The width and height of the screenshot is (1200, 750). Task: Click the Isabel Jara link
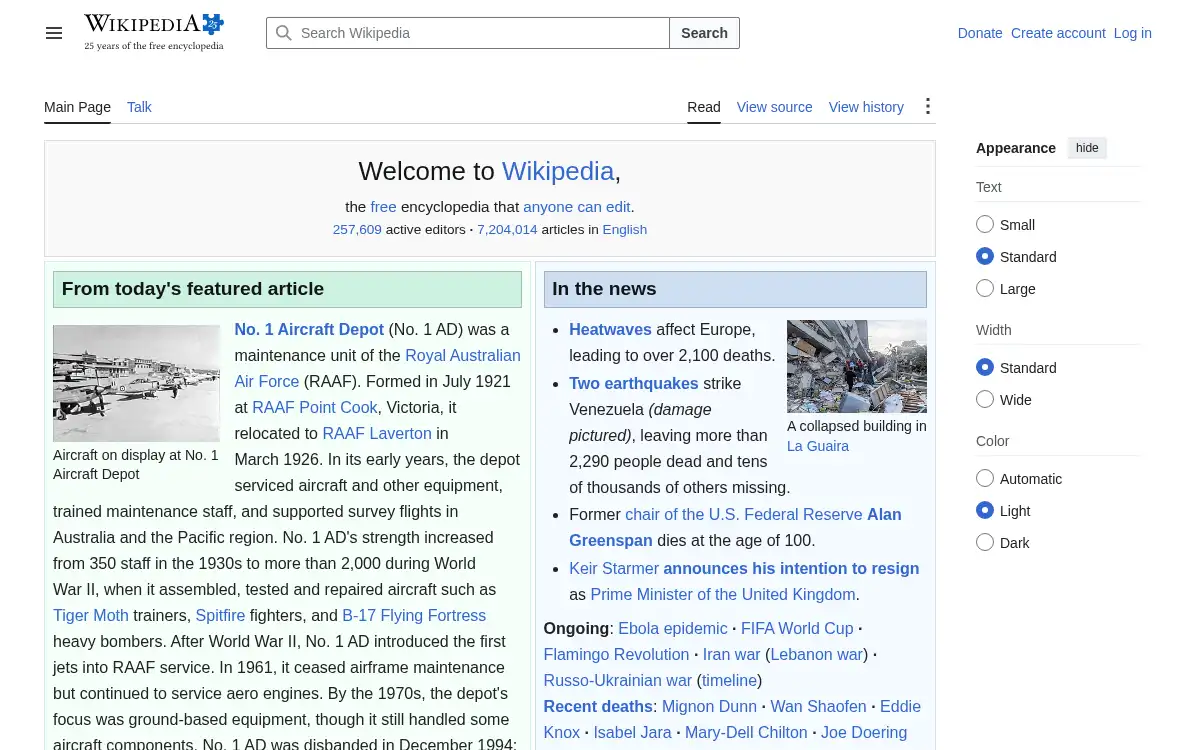pos(632,732)
